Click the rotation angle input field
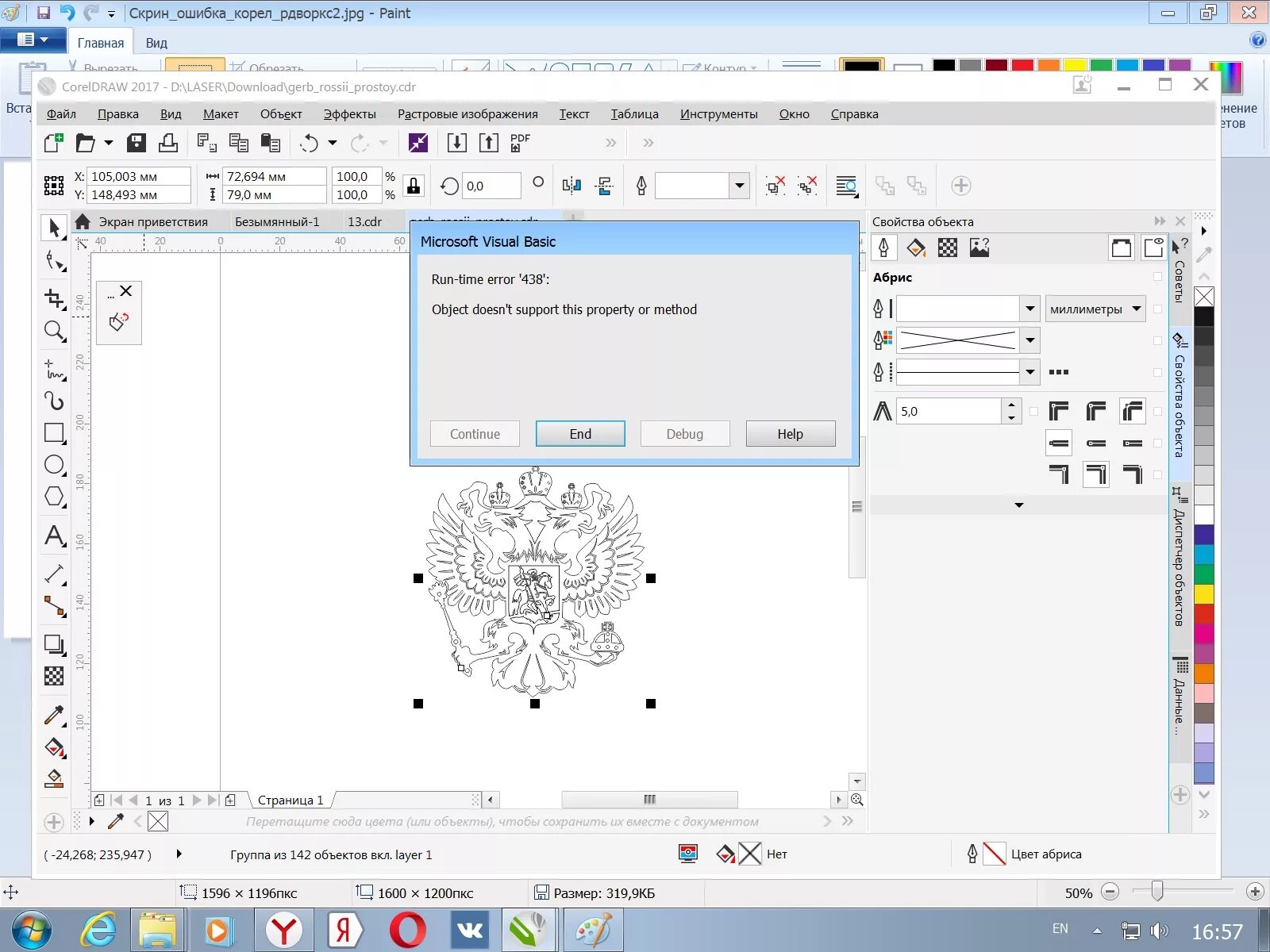 click(x=491, y=186)
